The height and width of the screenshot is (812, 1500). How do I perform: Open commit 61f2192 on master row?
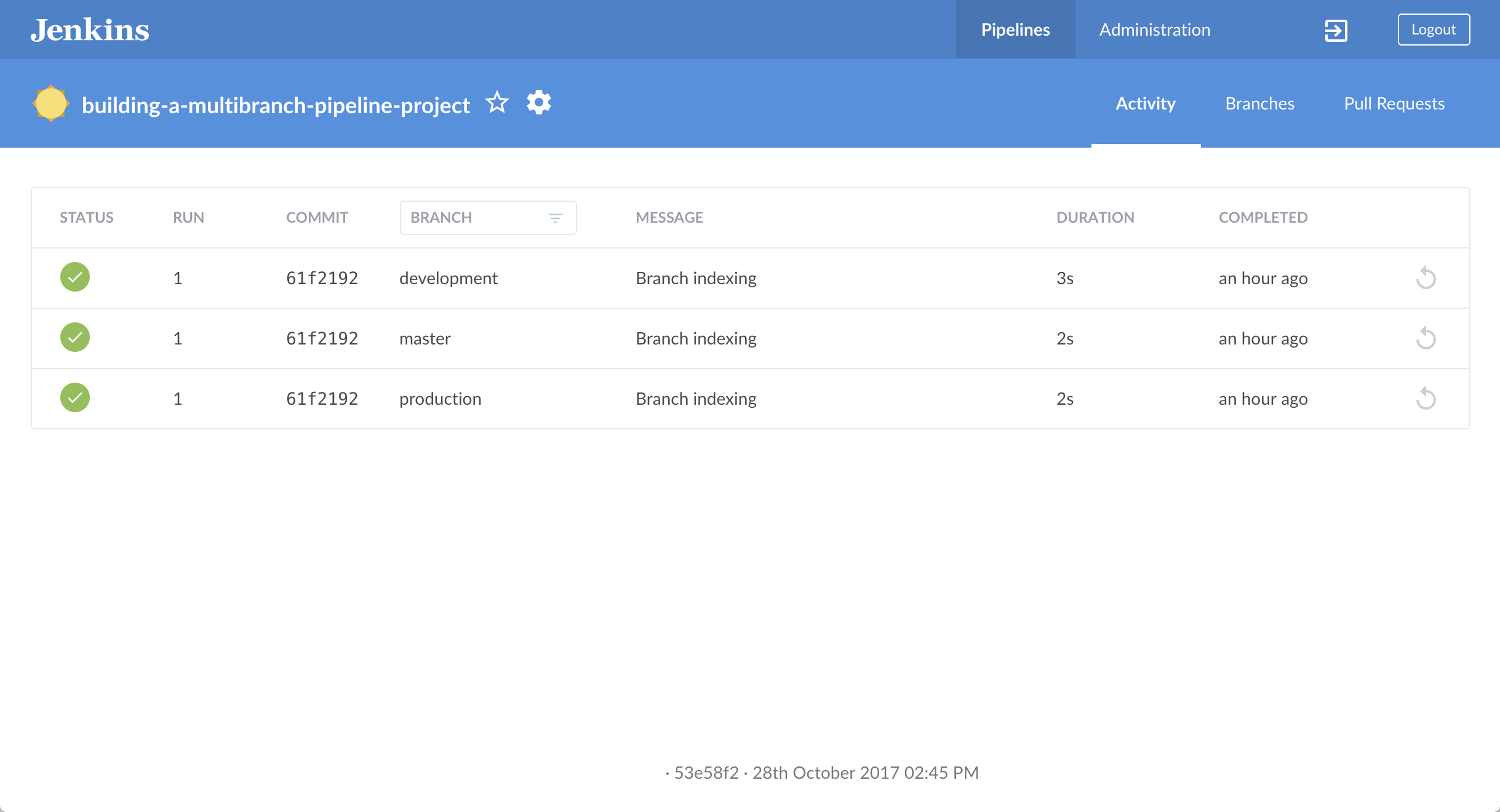[x=322, y=338]
